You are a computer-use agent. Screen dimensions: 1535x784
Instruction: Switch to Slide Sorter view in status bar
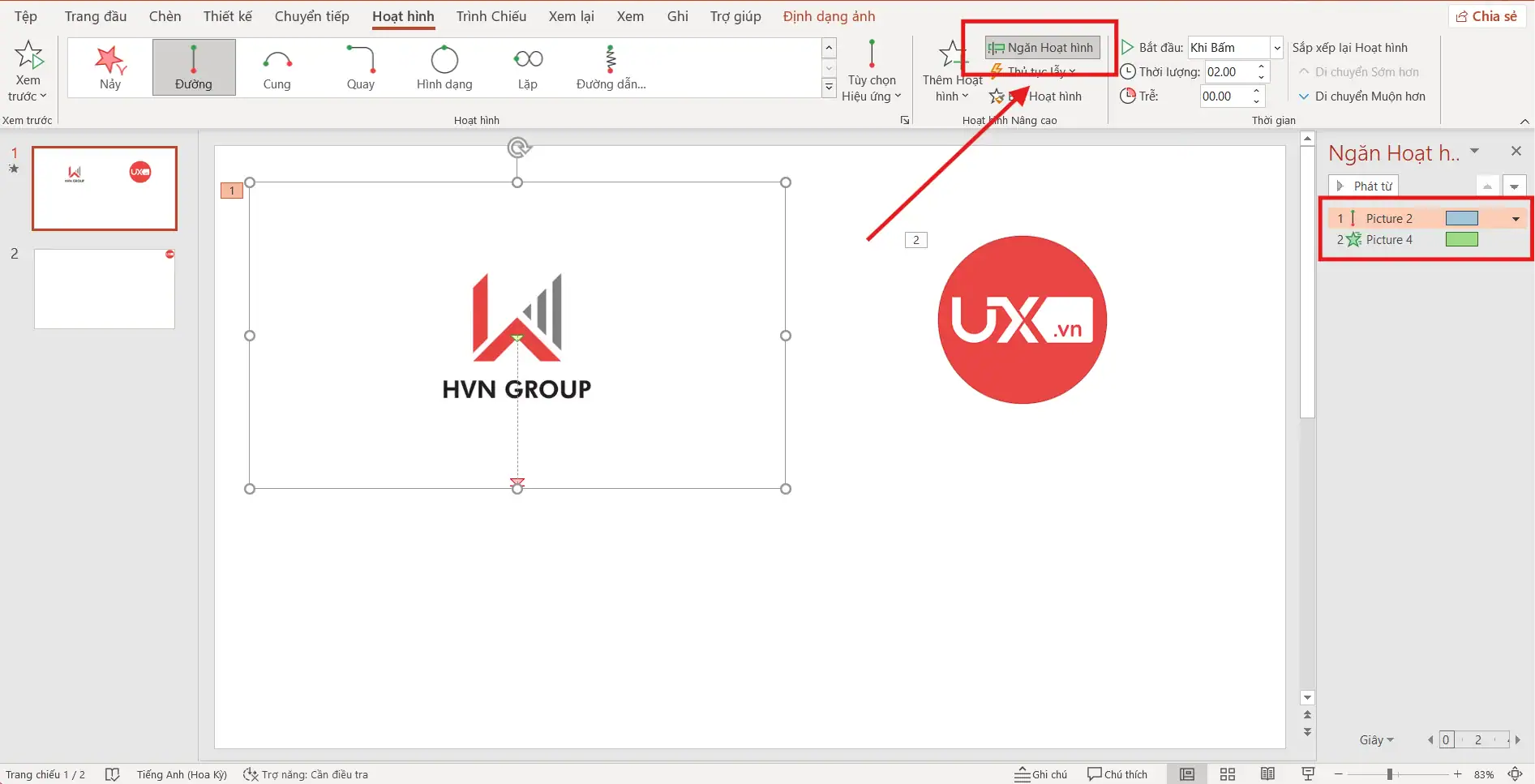point(1228,774)
